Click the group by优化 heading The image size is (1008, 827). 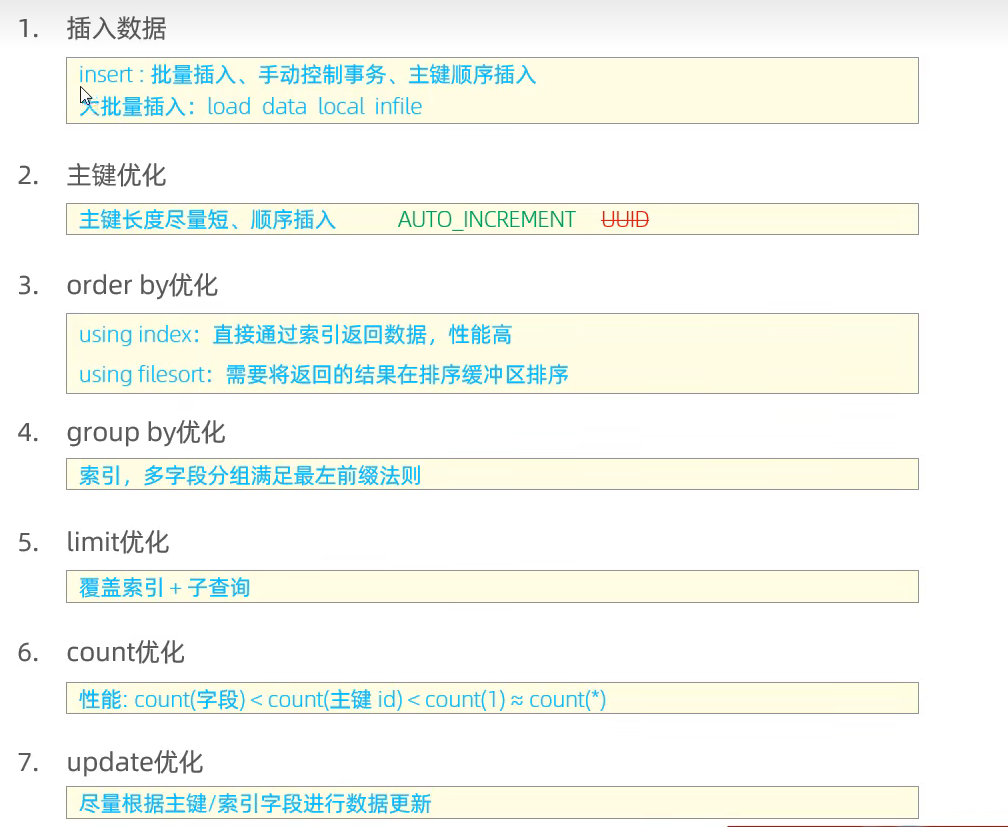(146, 433)
